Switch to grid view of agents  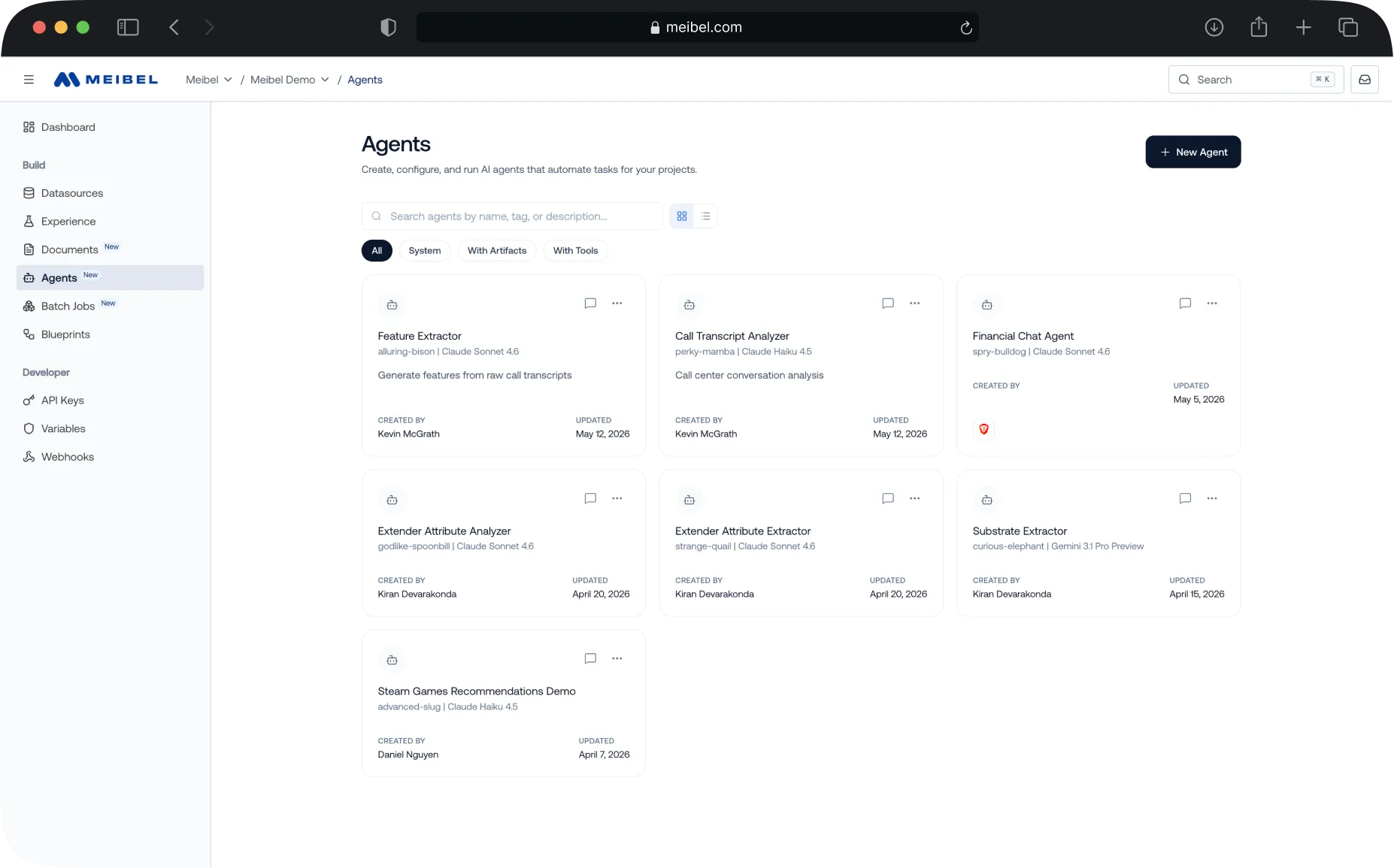[x=682, y=216]
